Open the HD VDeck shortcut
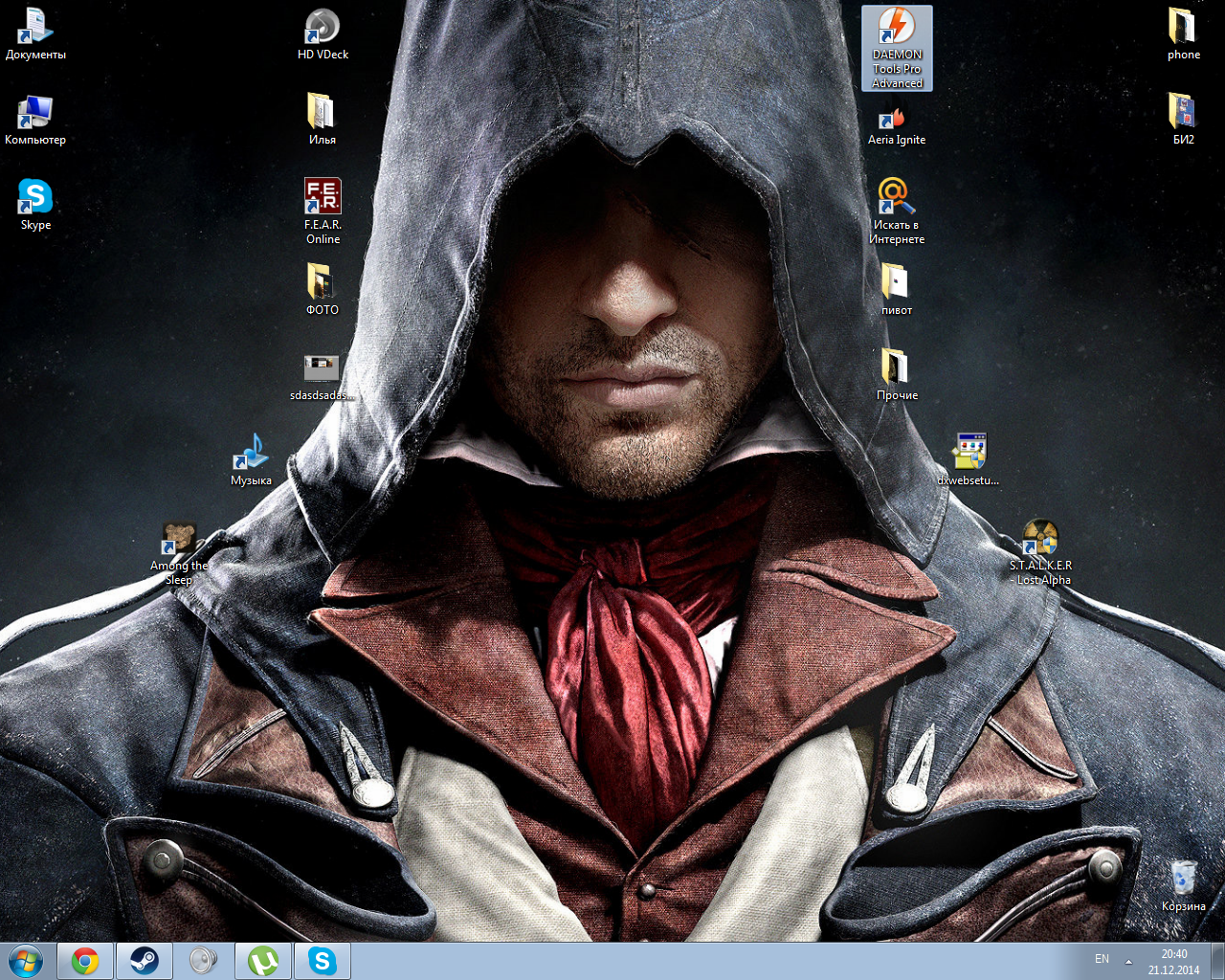Viewport: 1225px width, 980px height. [323, 34]
